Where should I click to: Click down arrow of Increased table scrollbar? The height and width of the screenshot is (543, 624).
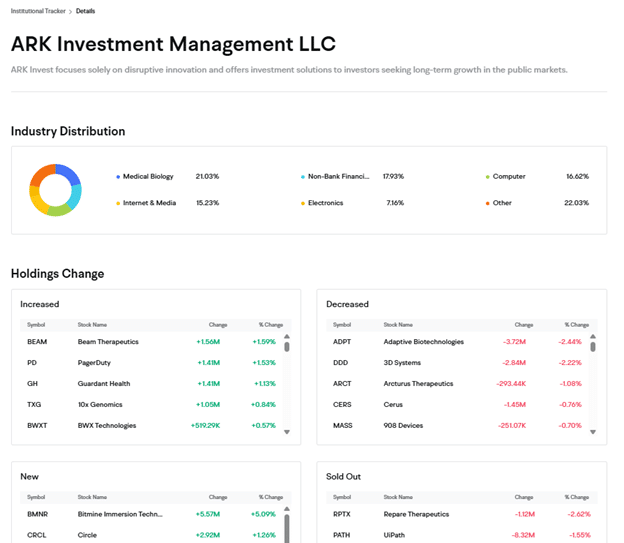pyautogui.click(x=287, y=432)
